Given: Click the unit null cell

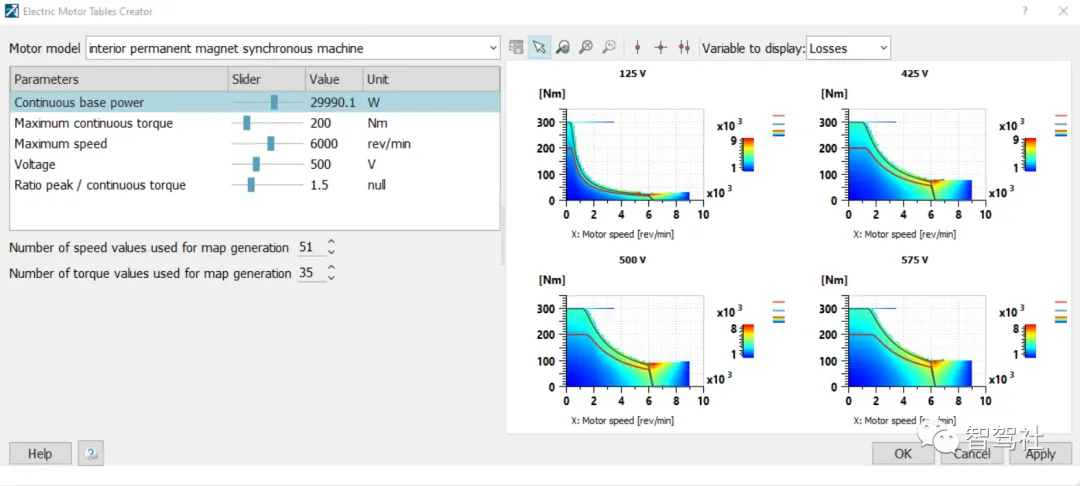Looking at the screenshot, I should tap(376, 185).
